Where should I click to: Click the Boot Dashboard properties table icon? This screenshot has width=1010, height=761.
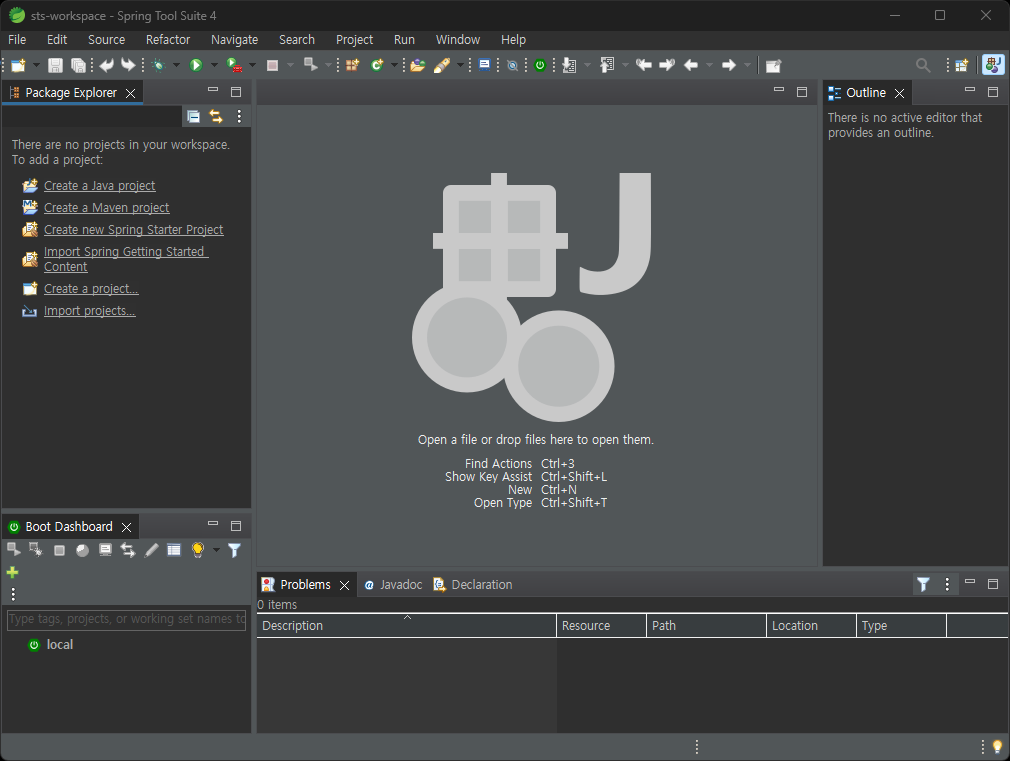[174, 550]
